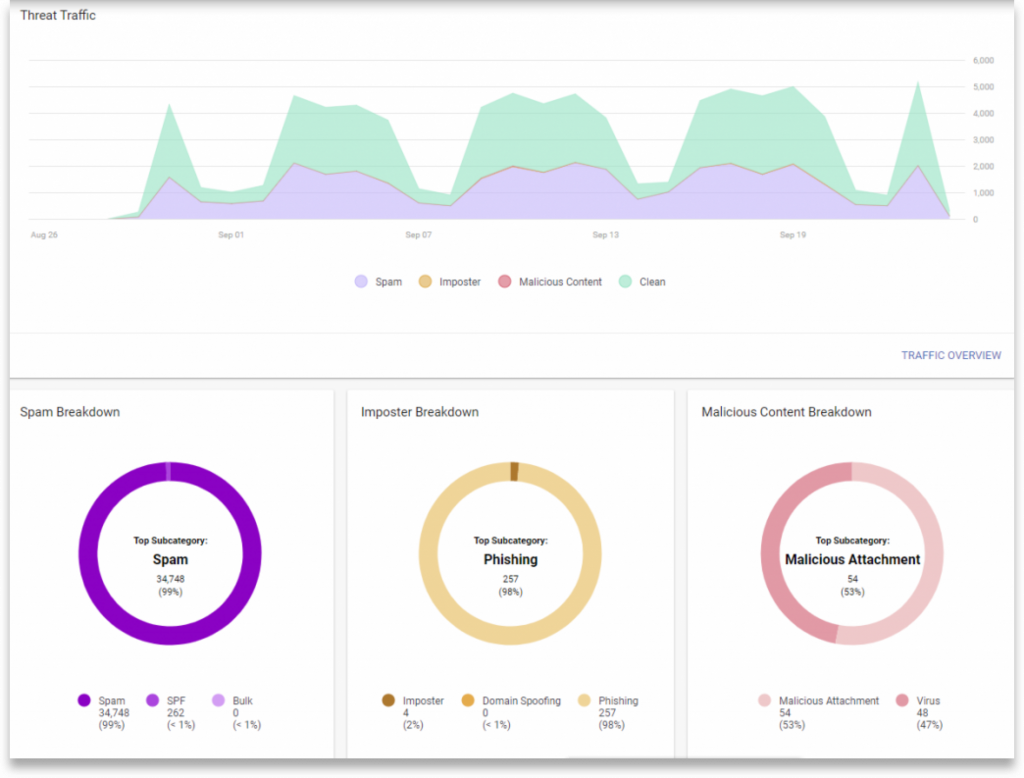1024x778 pixels.
Task: Click the 34,748 count inside Spam donut
Action: point(170,579)
